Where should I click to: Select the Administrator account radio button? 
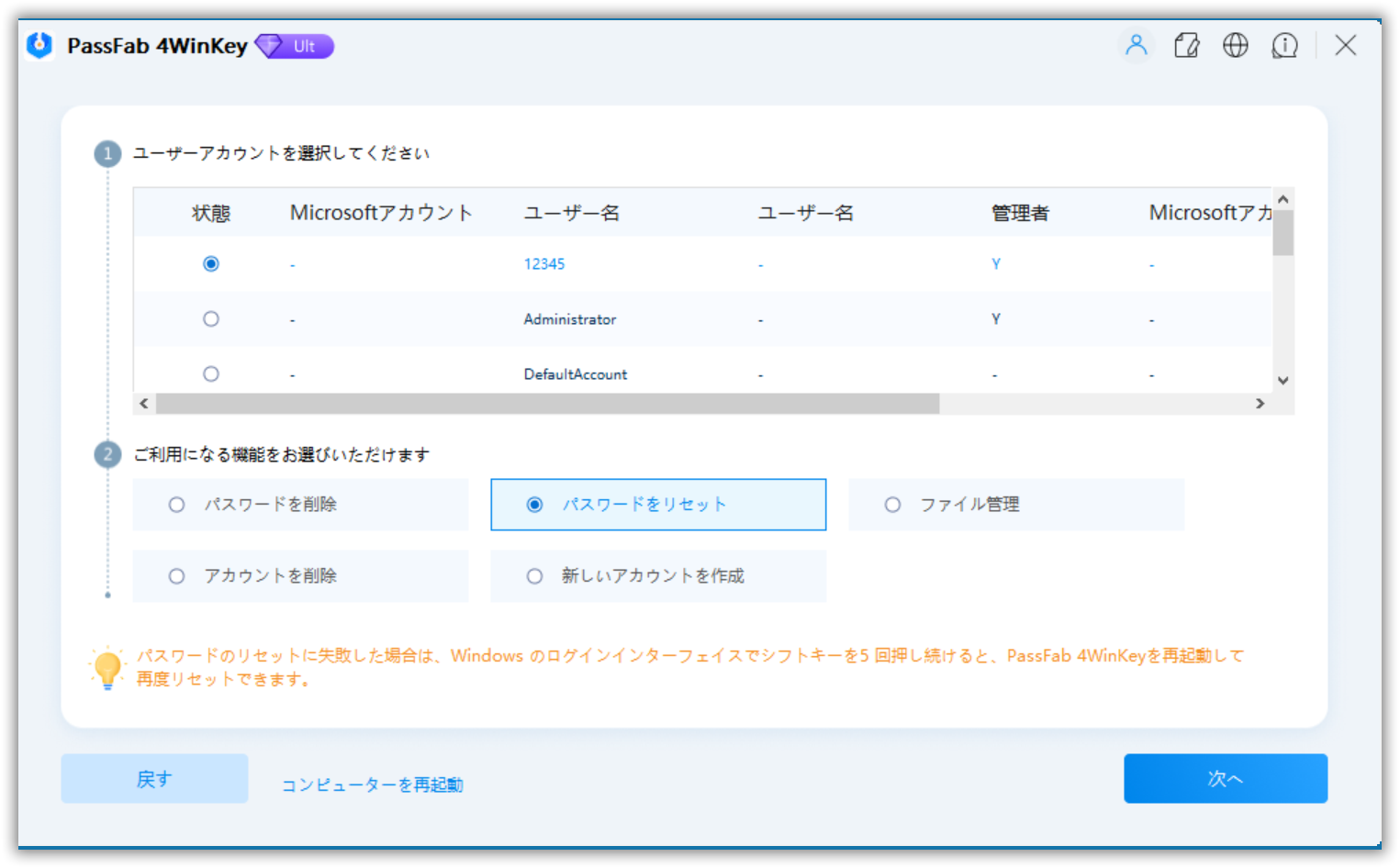coord(211,319)
